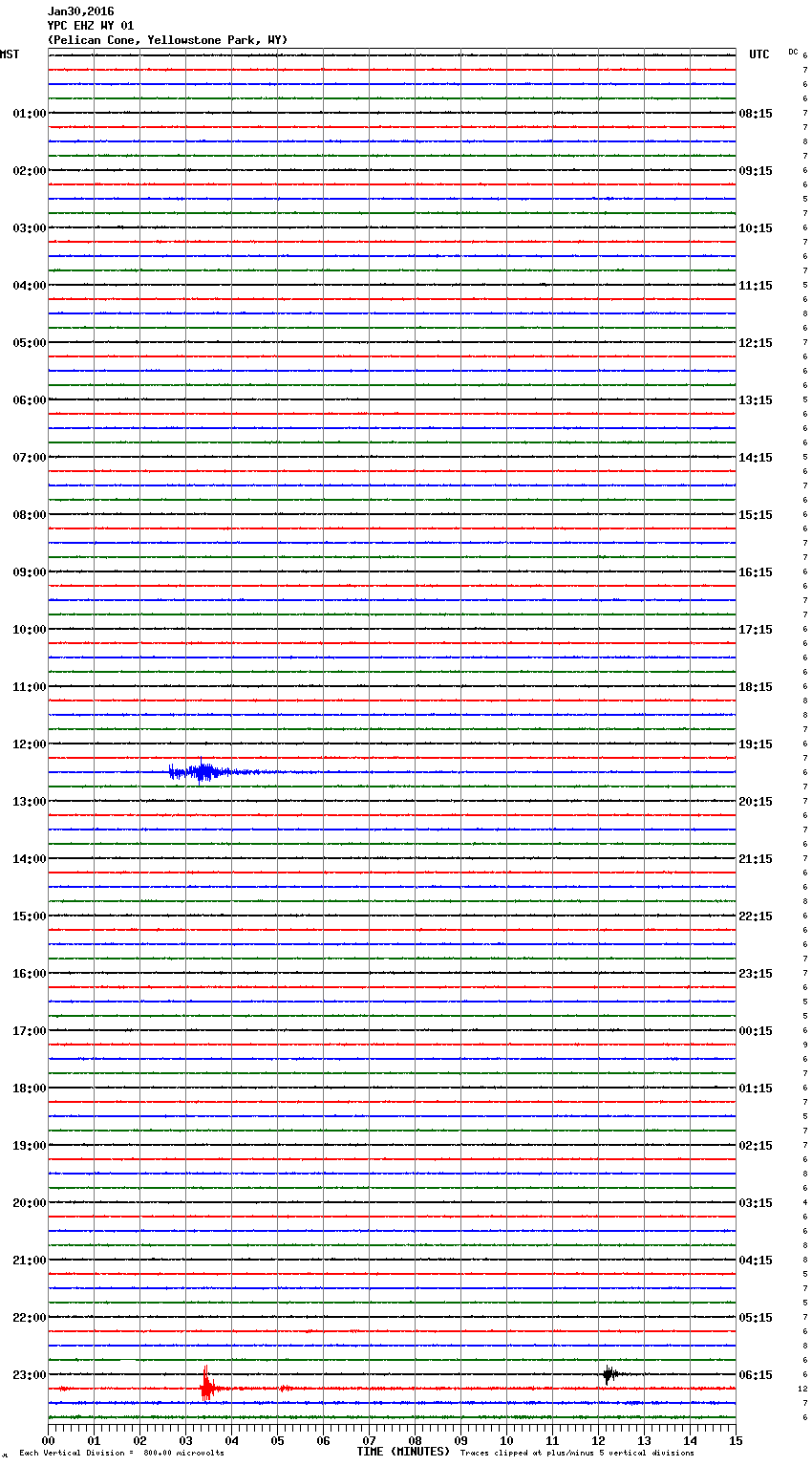This screenshot has height=1466, width=812.
Task: Click the MST time label '03:00'
Action: 30,228
